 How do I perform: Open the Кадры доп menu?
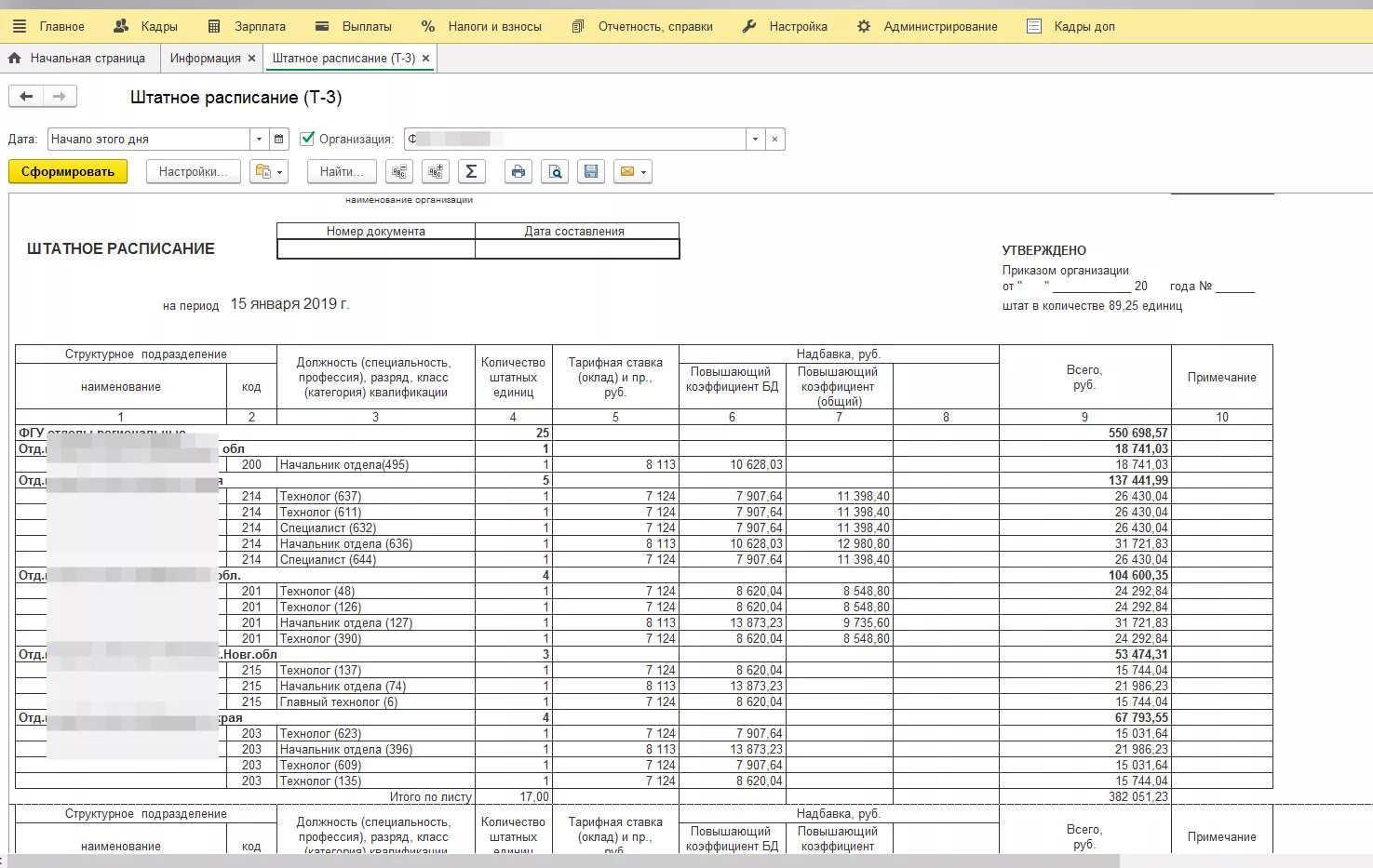click(x=1070, y=26)
